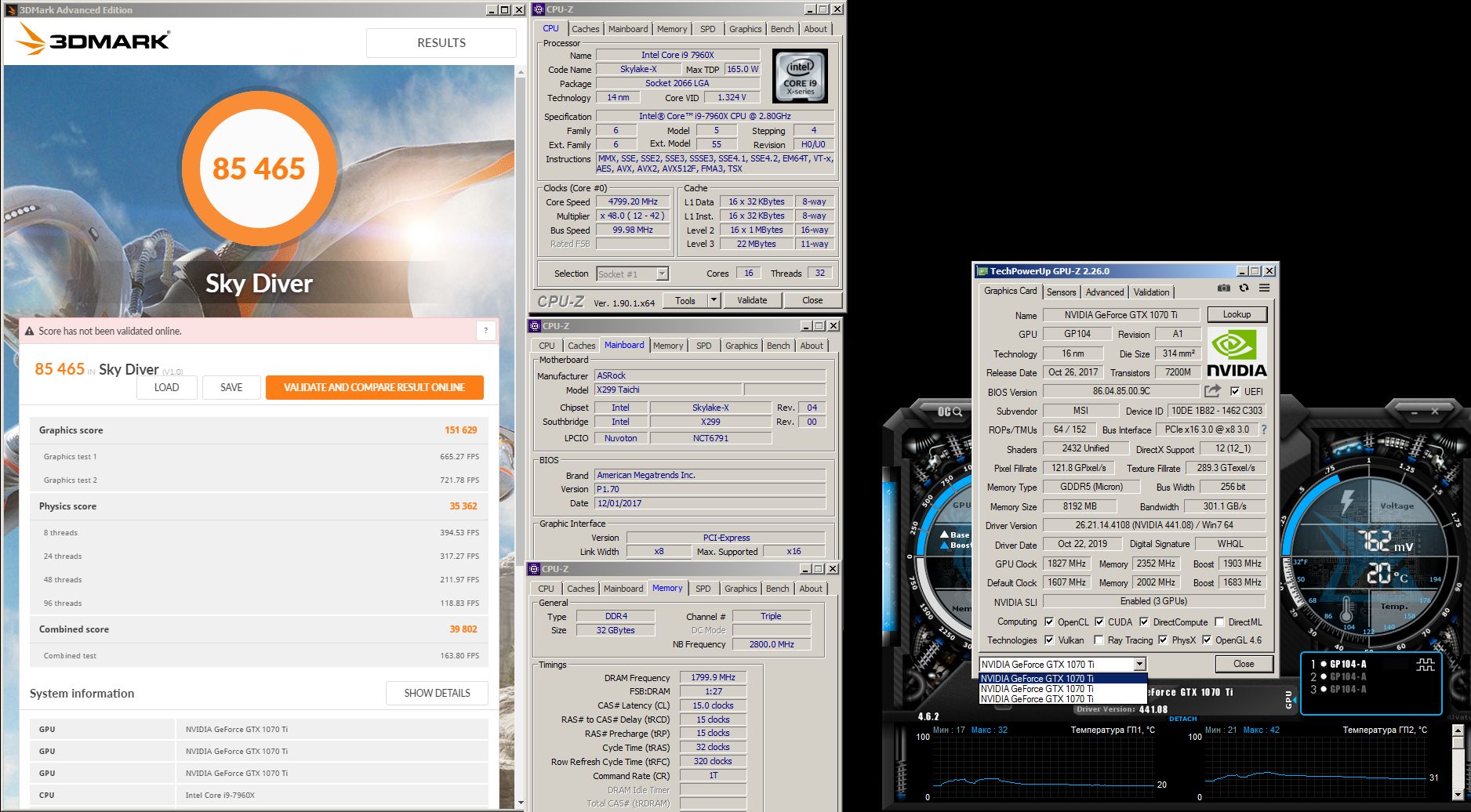The image size is (1471, 812).
Task: Open the Socket #1 selection dropdown in CPU-Z
Action: (662, 274)
